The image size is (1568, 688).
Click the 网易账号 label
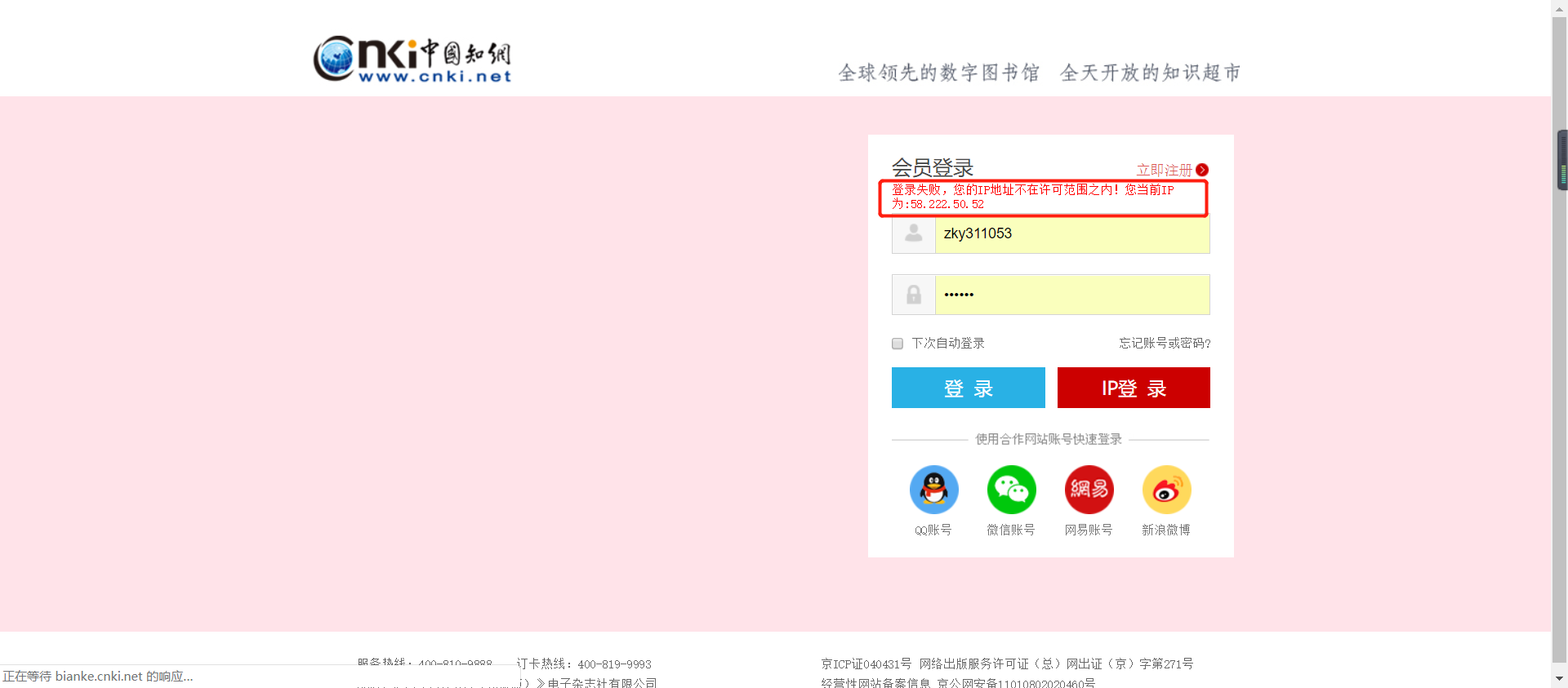coord(1089,530)
